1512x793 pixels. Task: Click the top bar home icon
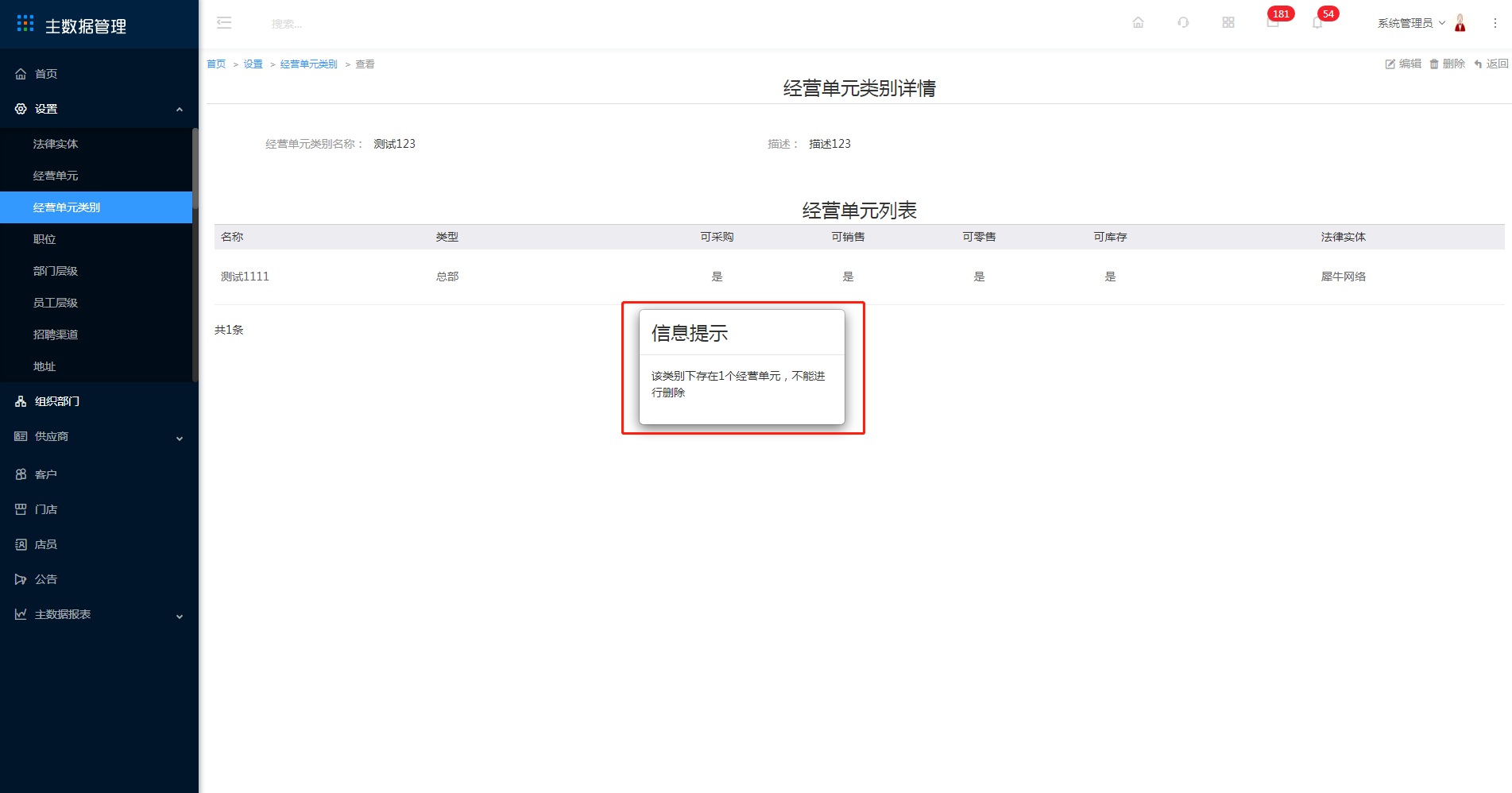pyautogui.click(x=1138, y=22)
